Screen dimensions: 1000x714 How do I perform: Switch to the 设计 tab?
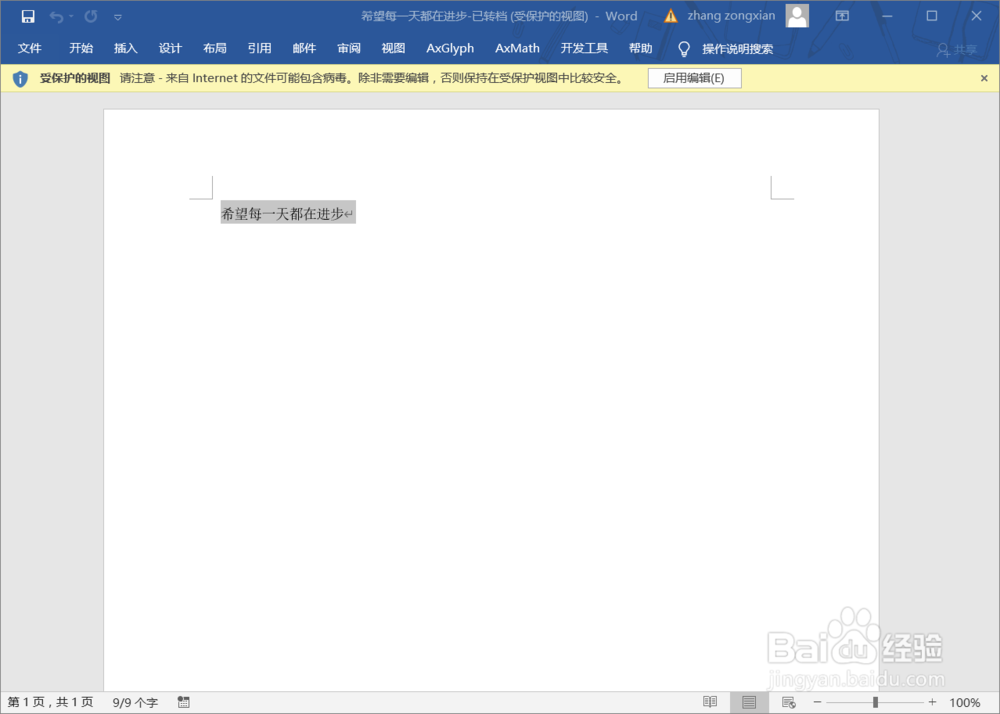click(x=170, y=48)
